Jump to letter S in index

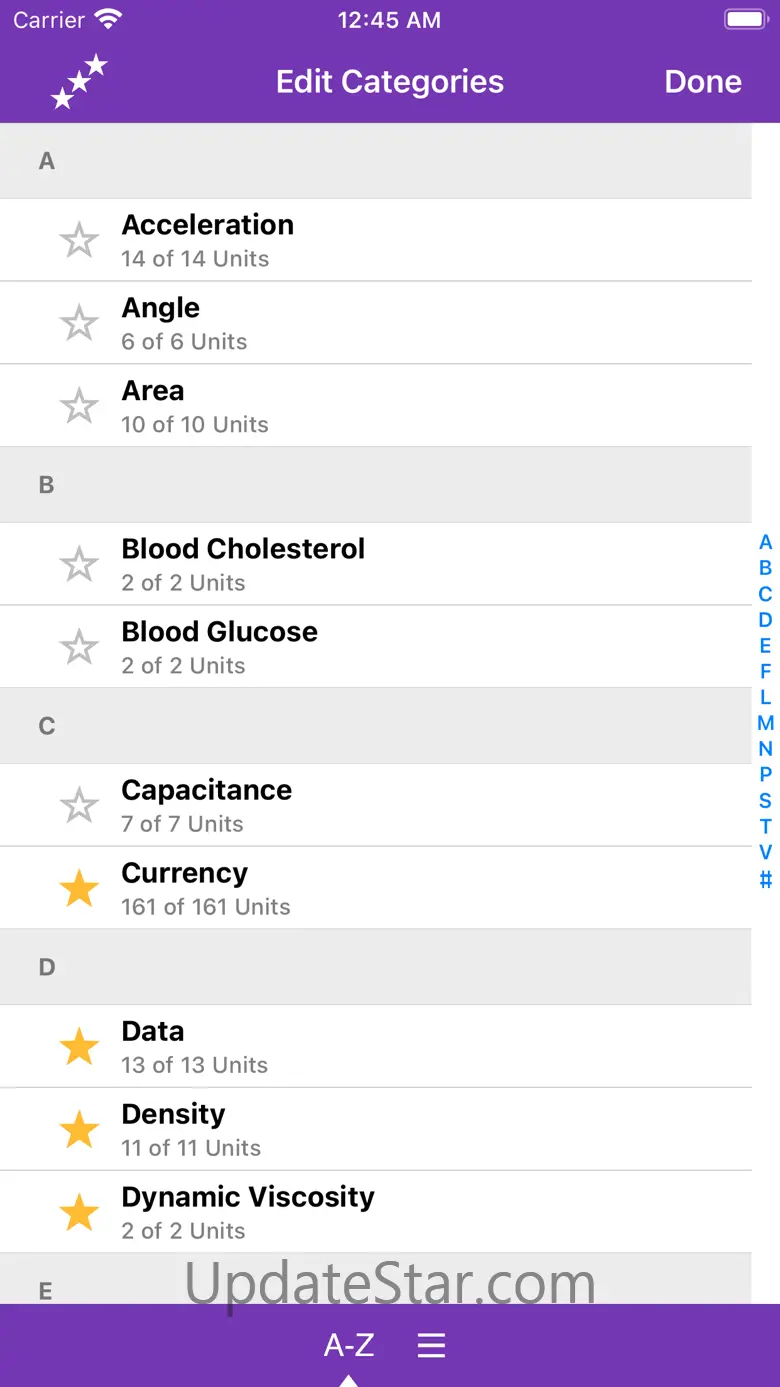(765, 801)
